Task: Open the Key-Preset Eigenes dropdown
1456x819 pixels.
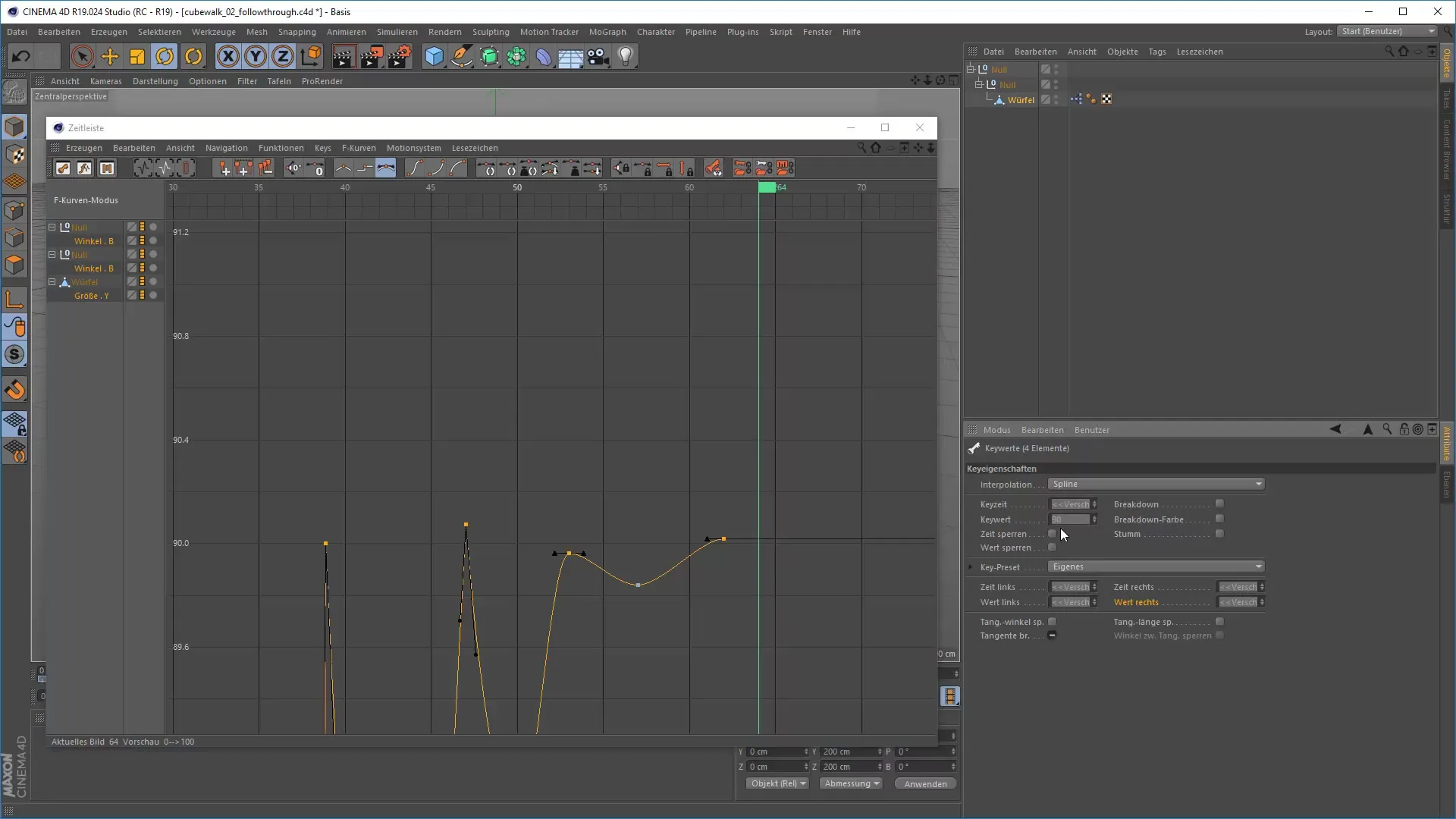Action: click(x=1156, y=566)
